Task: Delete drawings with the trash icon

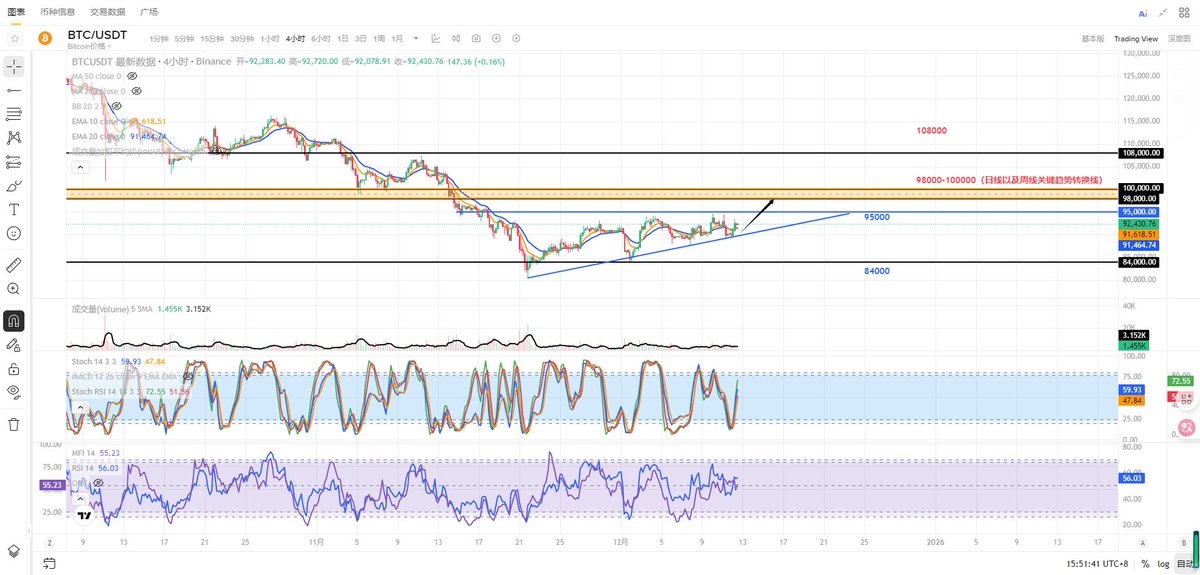Action: pos(14,424)
